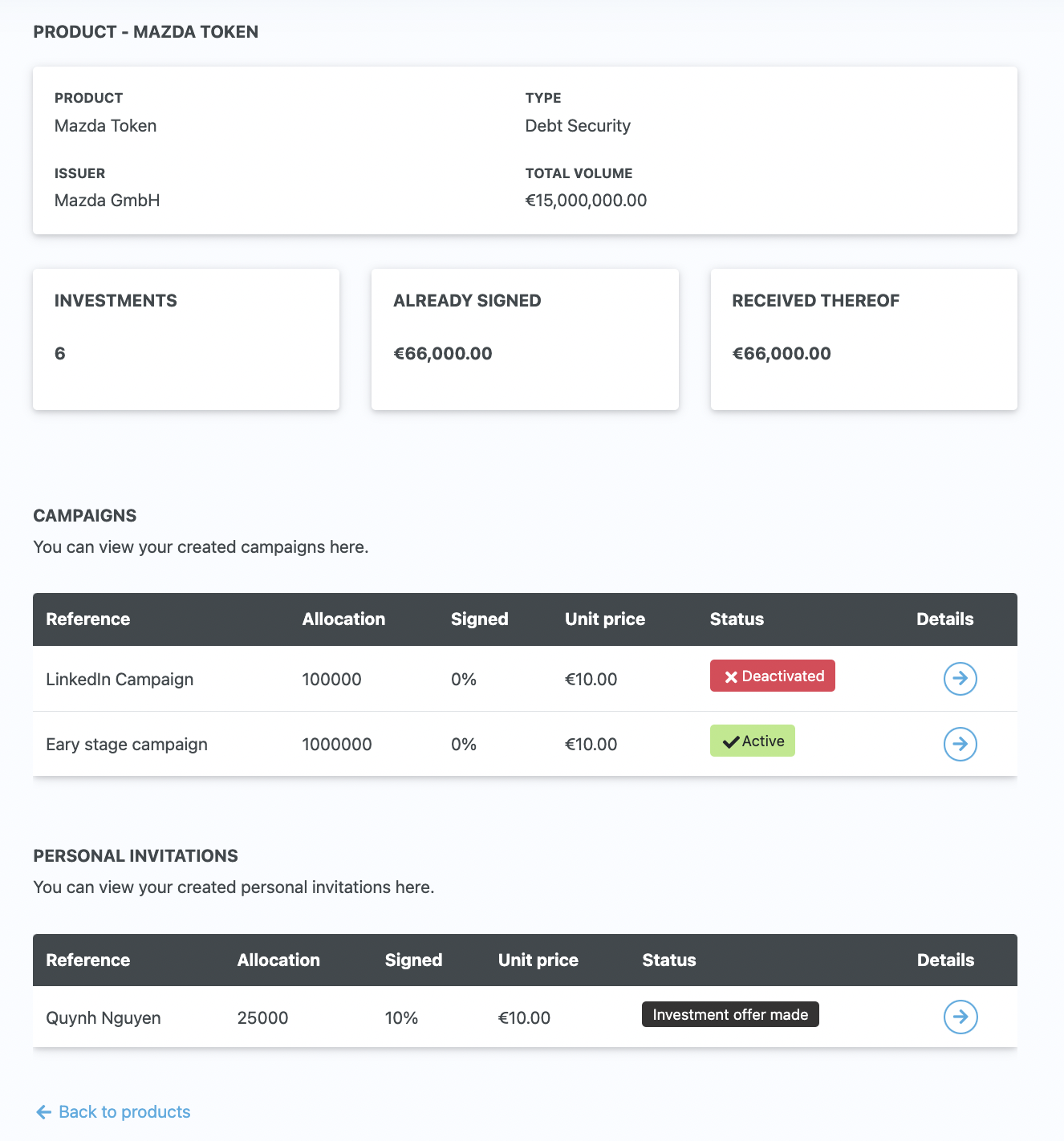Click allocation value 100000

click(331, 679)
